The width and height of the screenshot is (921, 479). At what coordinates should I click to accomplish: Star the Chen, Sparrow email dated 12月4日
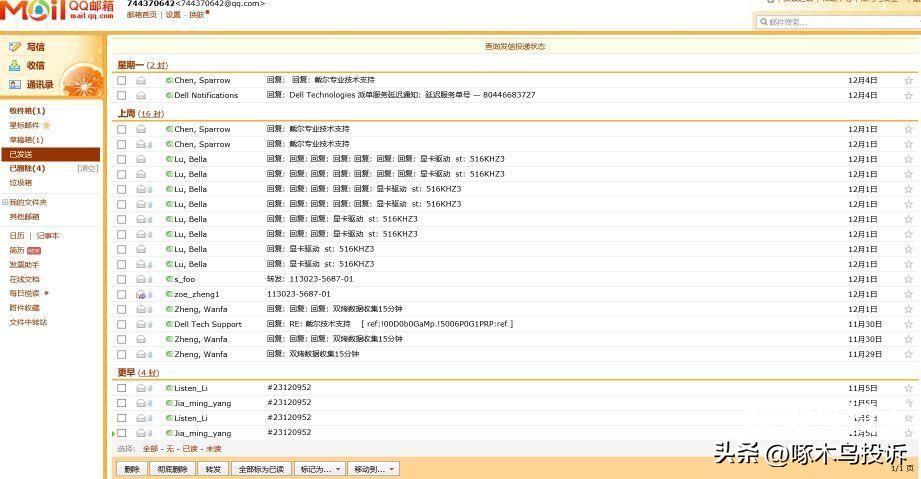click(908, 81)
